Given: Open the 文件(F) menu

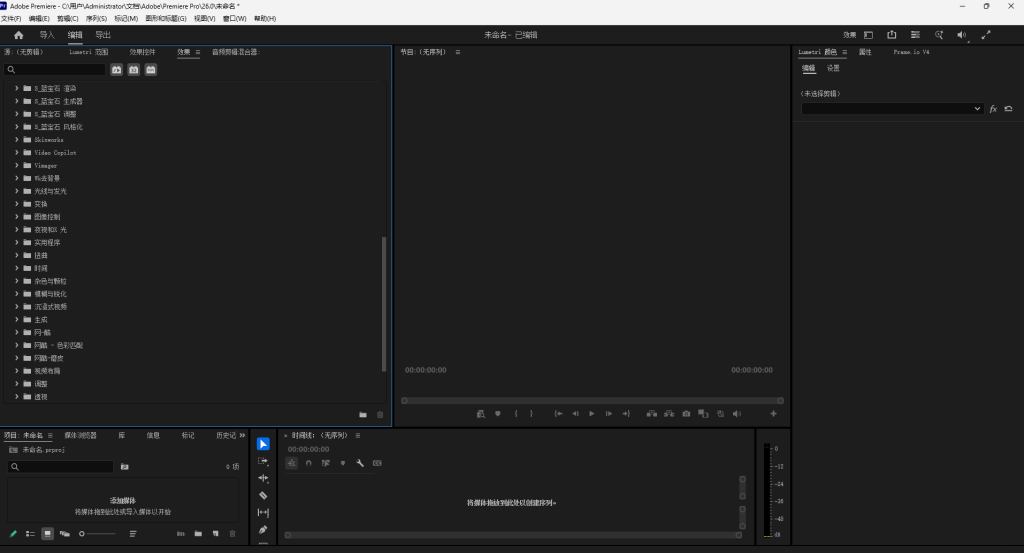Looking at the screenshot, I should [x=11, y=18].
